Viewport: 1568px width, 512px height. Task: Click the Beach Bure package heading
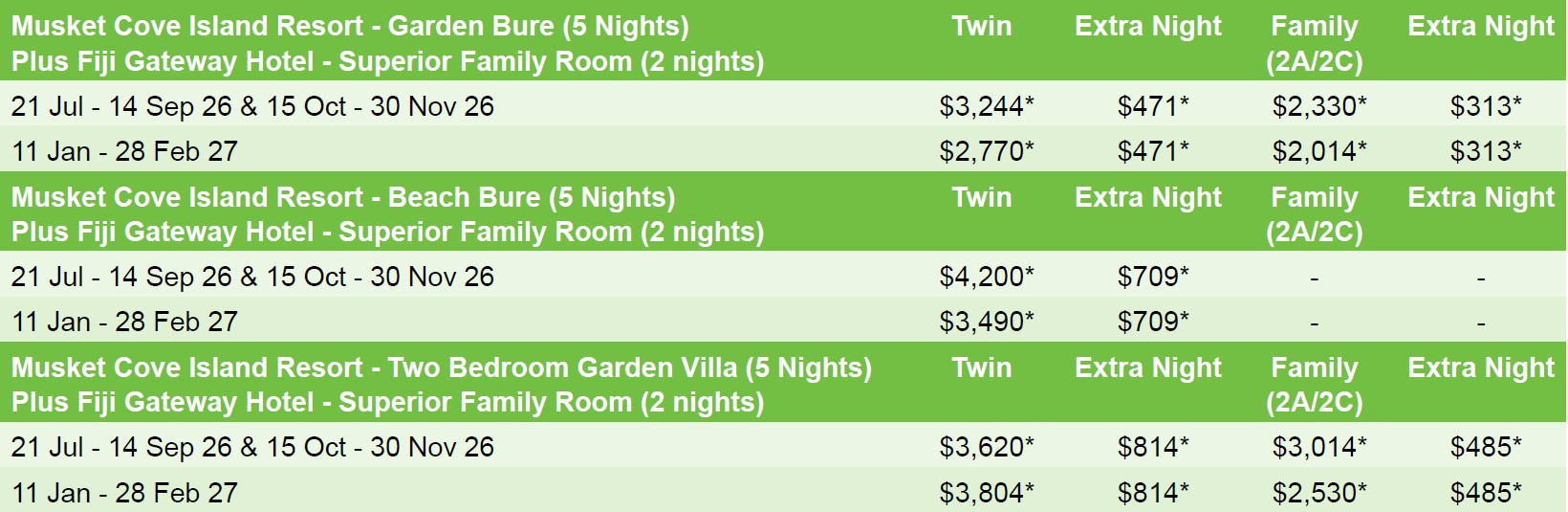click(343, 197)
